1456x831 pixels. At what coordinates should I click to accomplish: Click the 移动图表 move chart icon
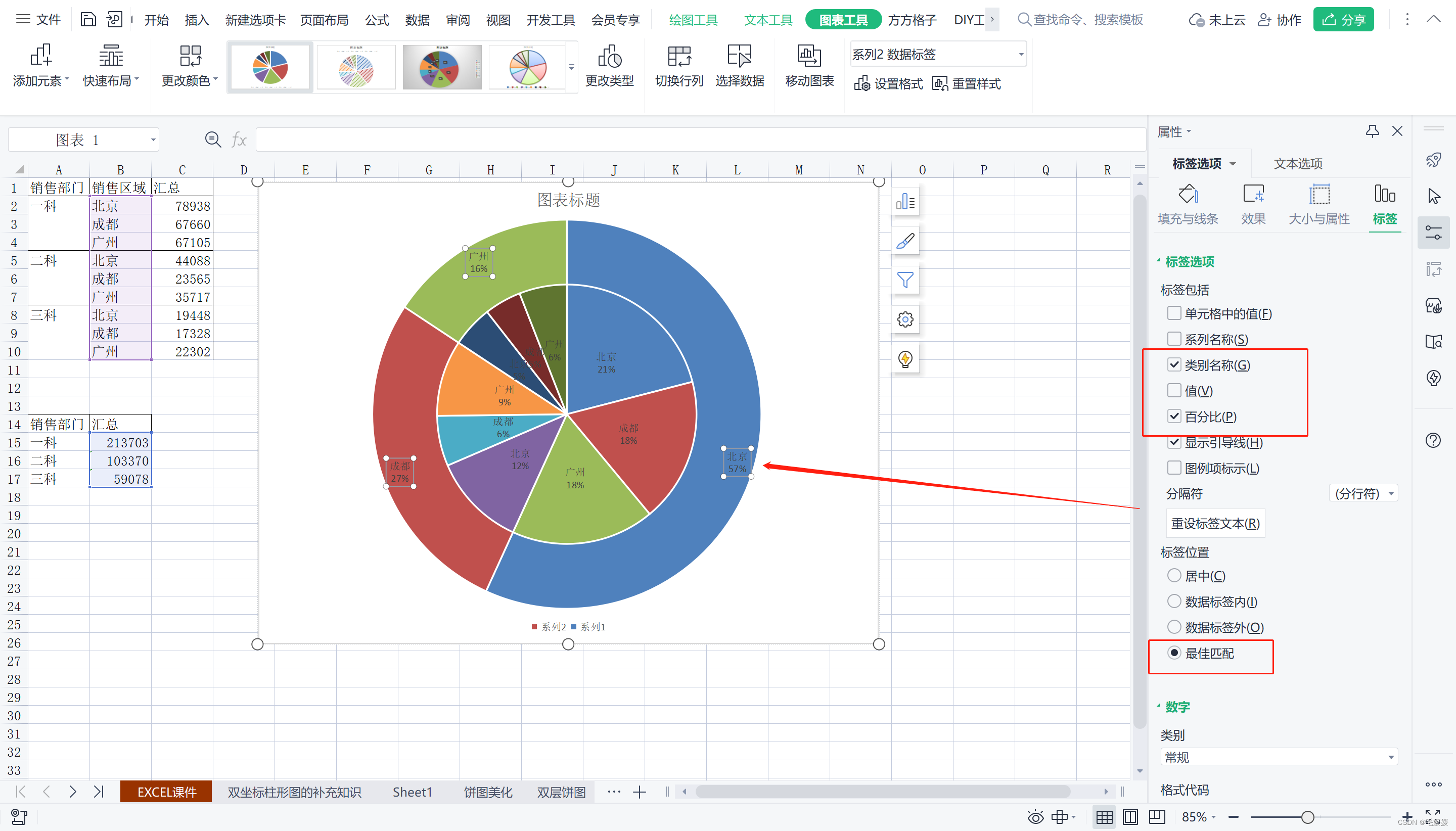point(809,57)
